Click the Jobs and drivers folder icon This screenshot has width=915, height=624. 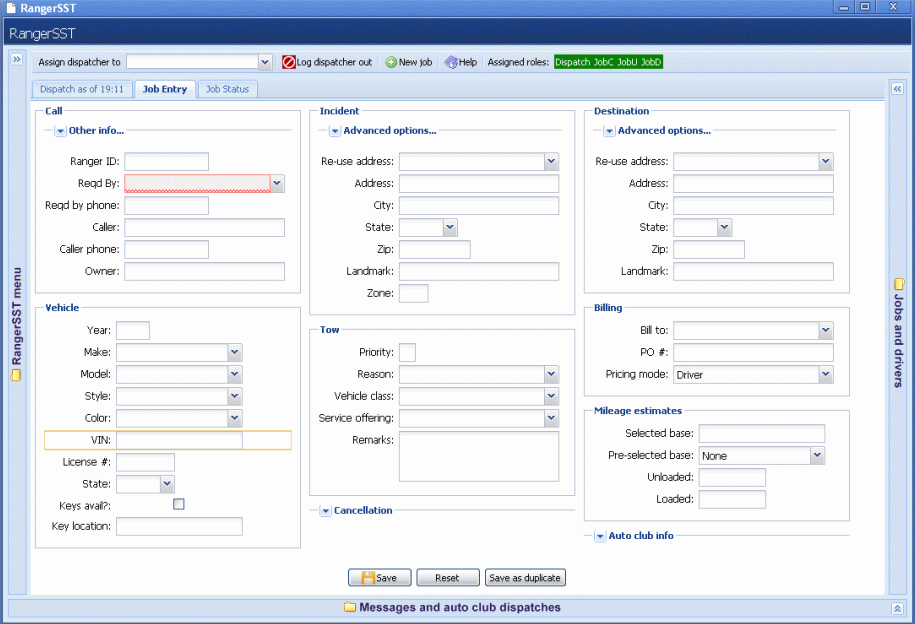(898, 283)
